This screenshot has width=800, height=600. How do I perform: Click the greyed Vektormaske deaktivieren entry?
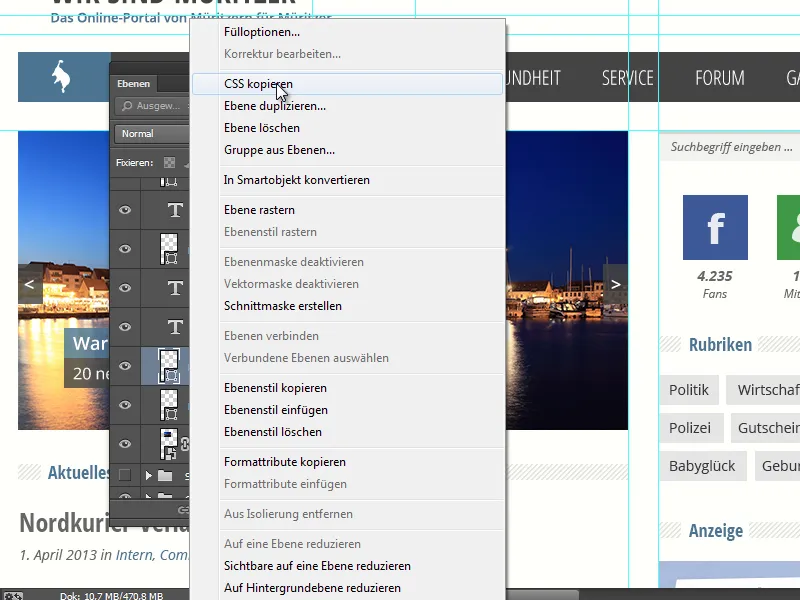click(x=347, y=284)
